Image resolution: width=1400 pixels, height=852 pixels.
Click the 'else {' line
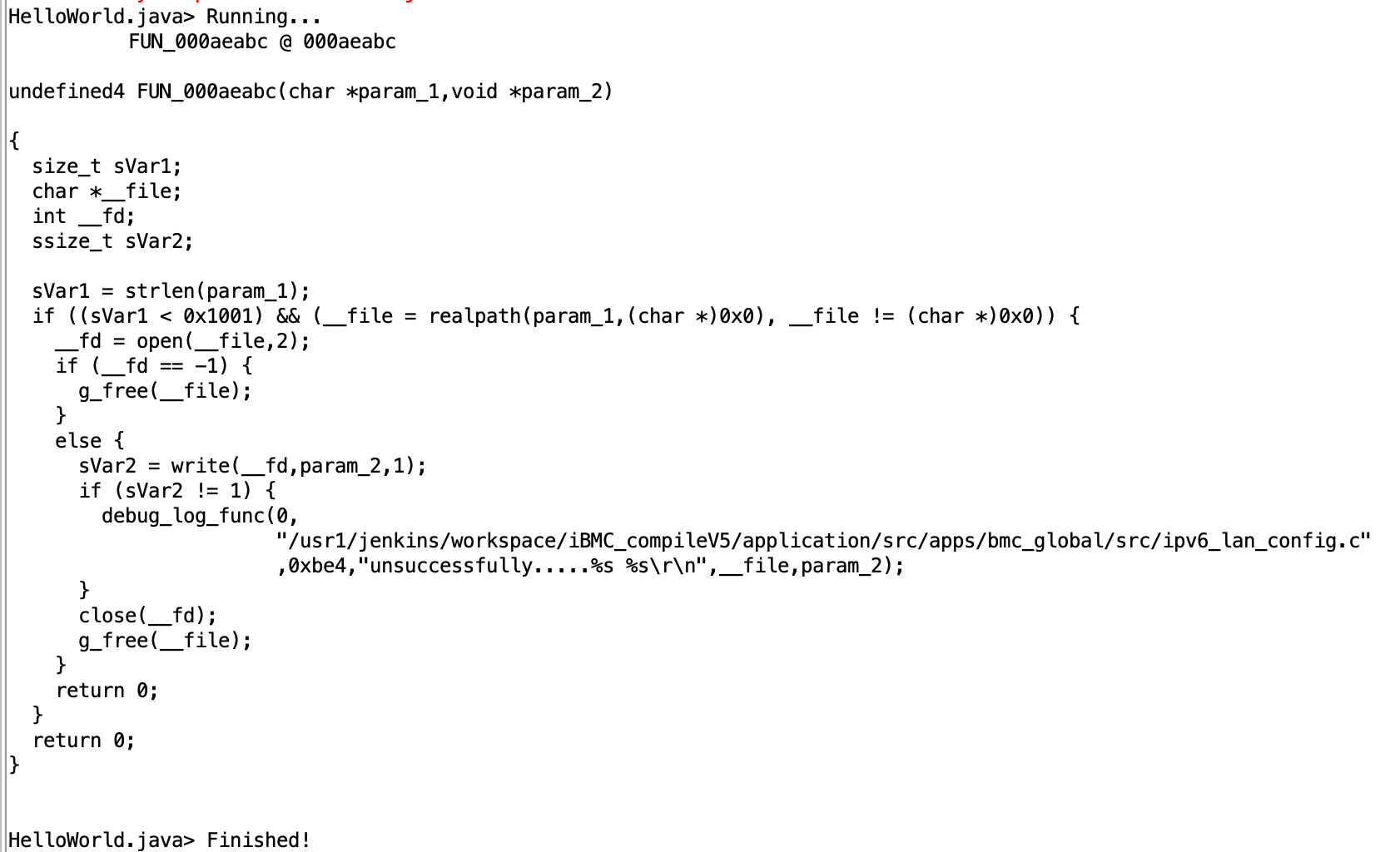[x=89, y=441]
